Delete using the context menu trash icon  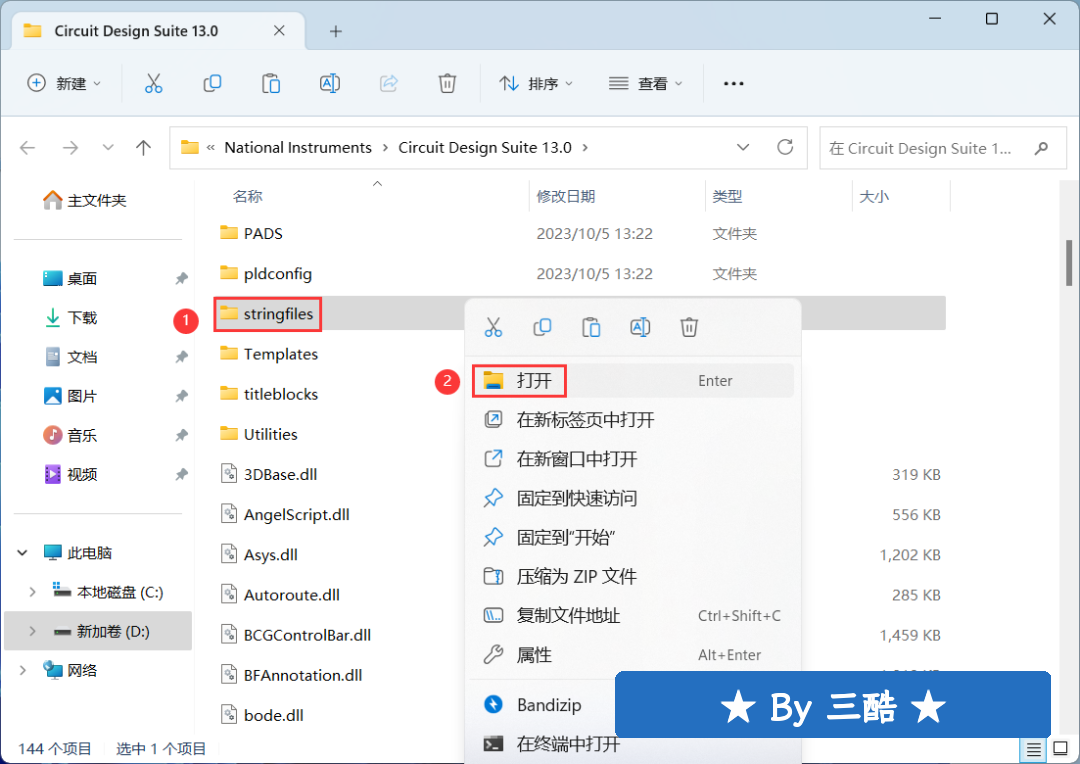(x=689, y=327)
